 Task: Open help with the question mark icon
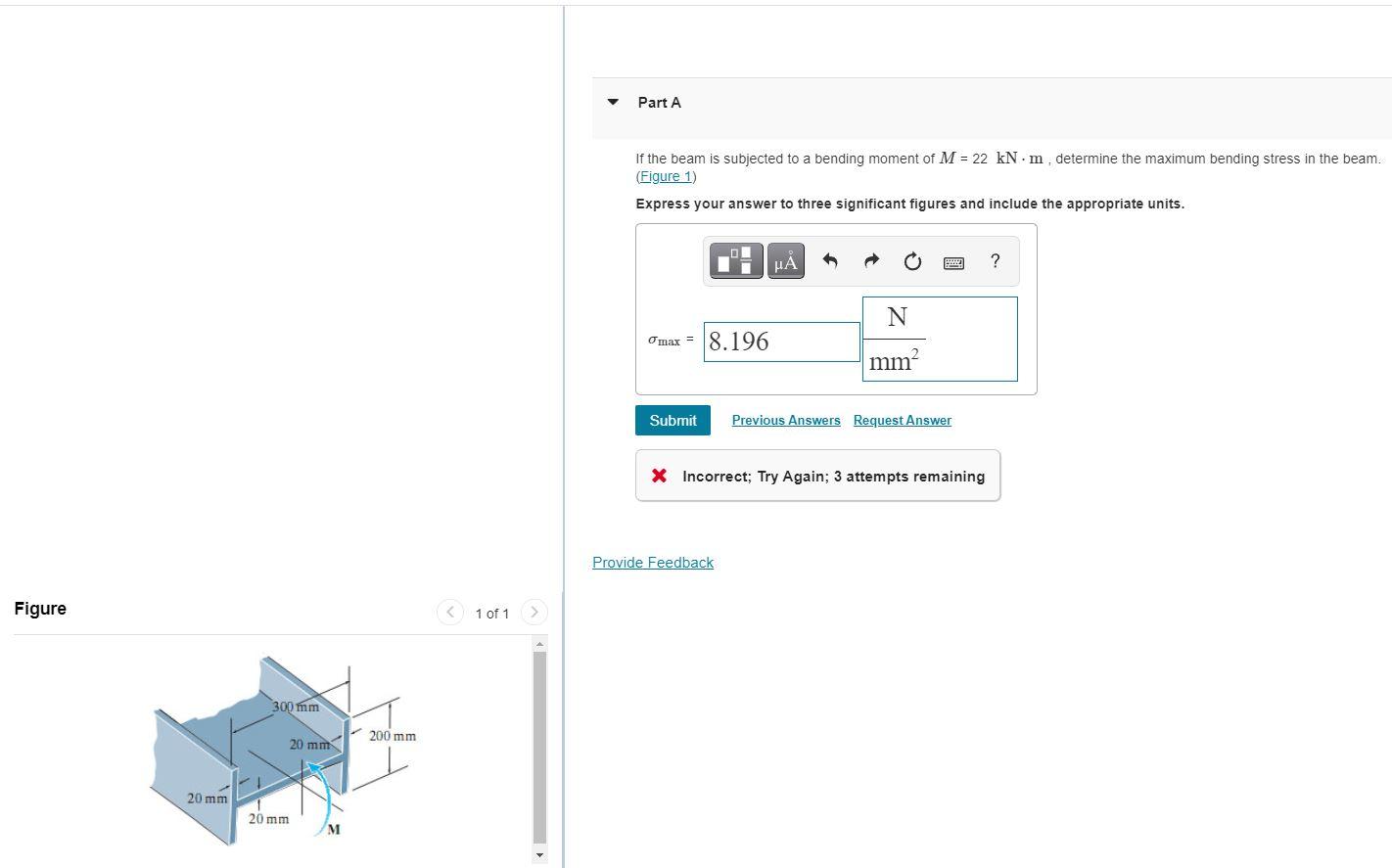point(995,261)
